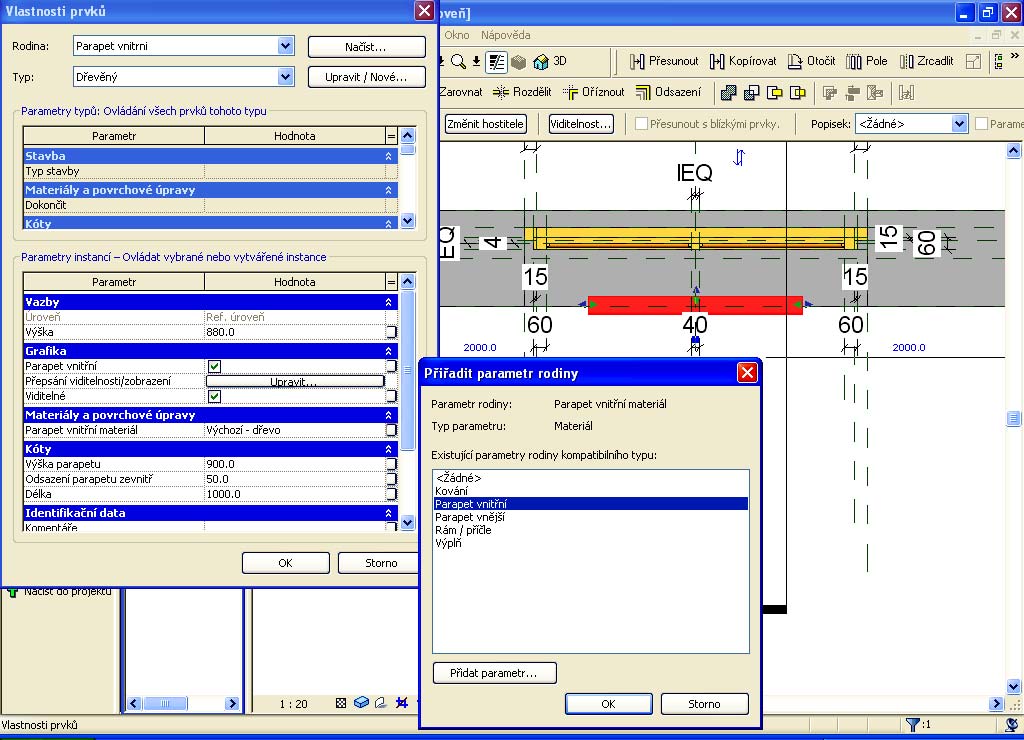The image size is (1024, 740).
Task: Select <Žádné> in the family parameter list
Action: 590,478
